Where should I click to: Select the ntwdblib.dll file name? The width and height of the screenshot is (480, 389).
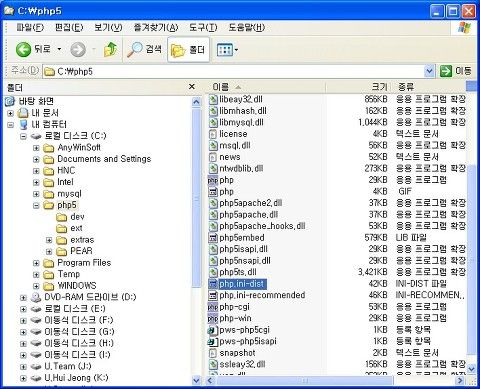[x=241, y=168]
